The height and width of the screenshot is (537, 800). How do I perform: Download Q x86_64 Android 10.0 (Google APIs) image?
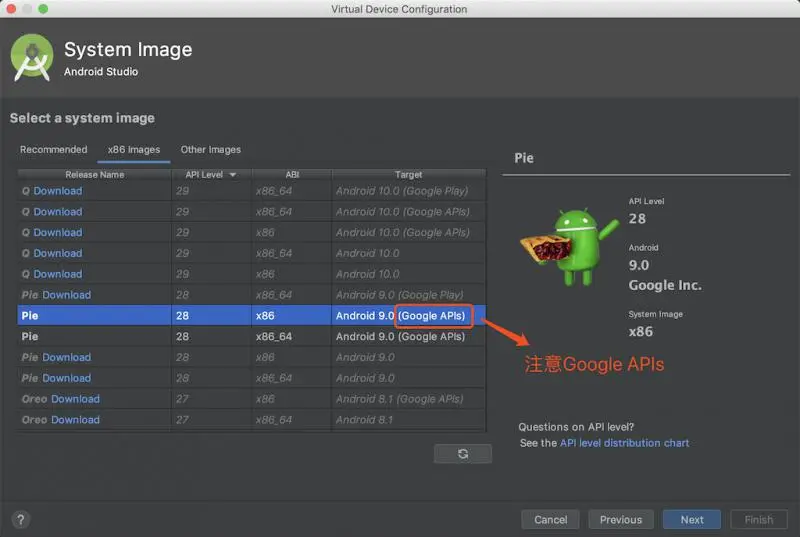[58, 212]
